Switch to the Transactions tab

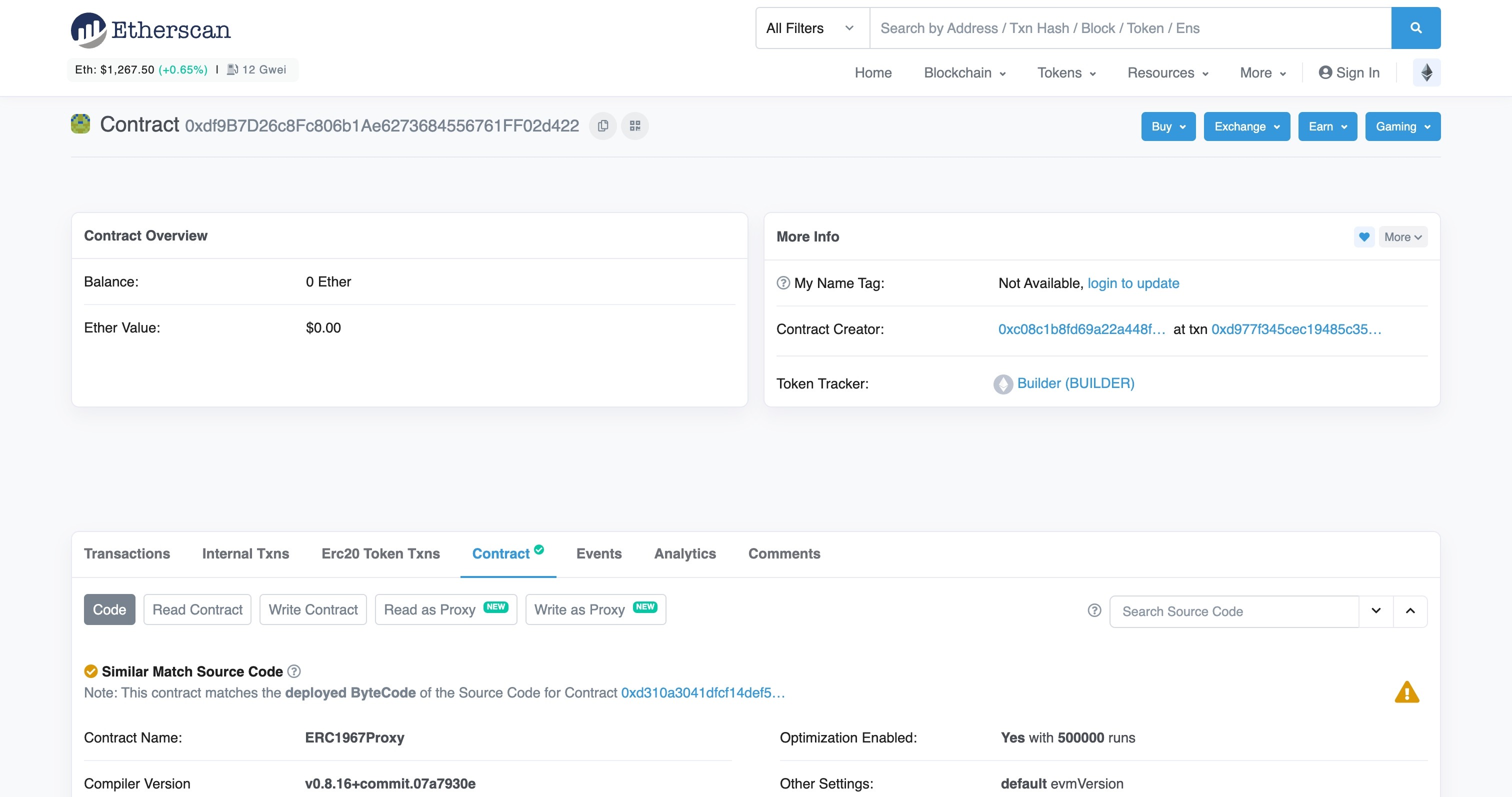pos(127,553)
